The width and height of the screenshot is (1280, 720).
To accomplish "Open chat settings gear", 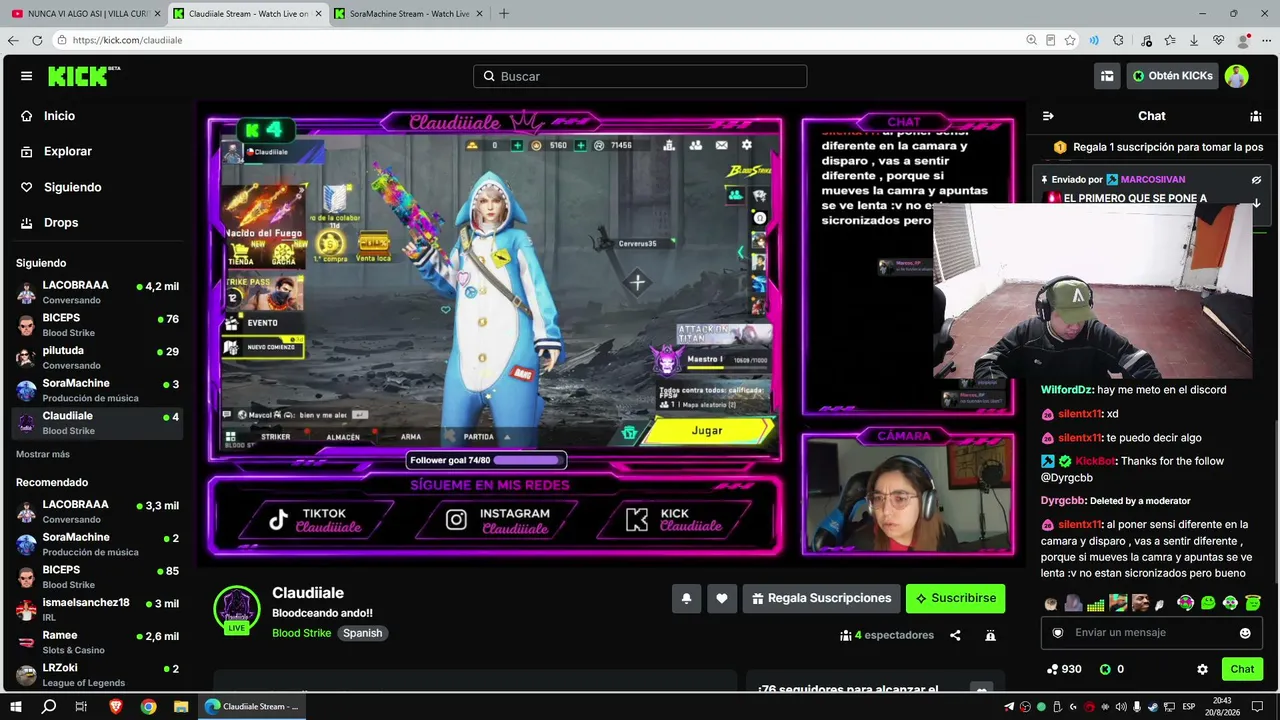I will 1202,669.
